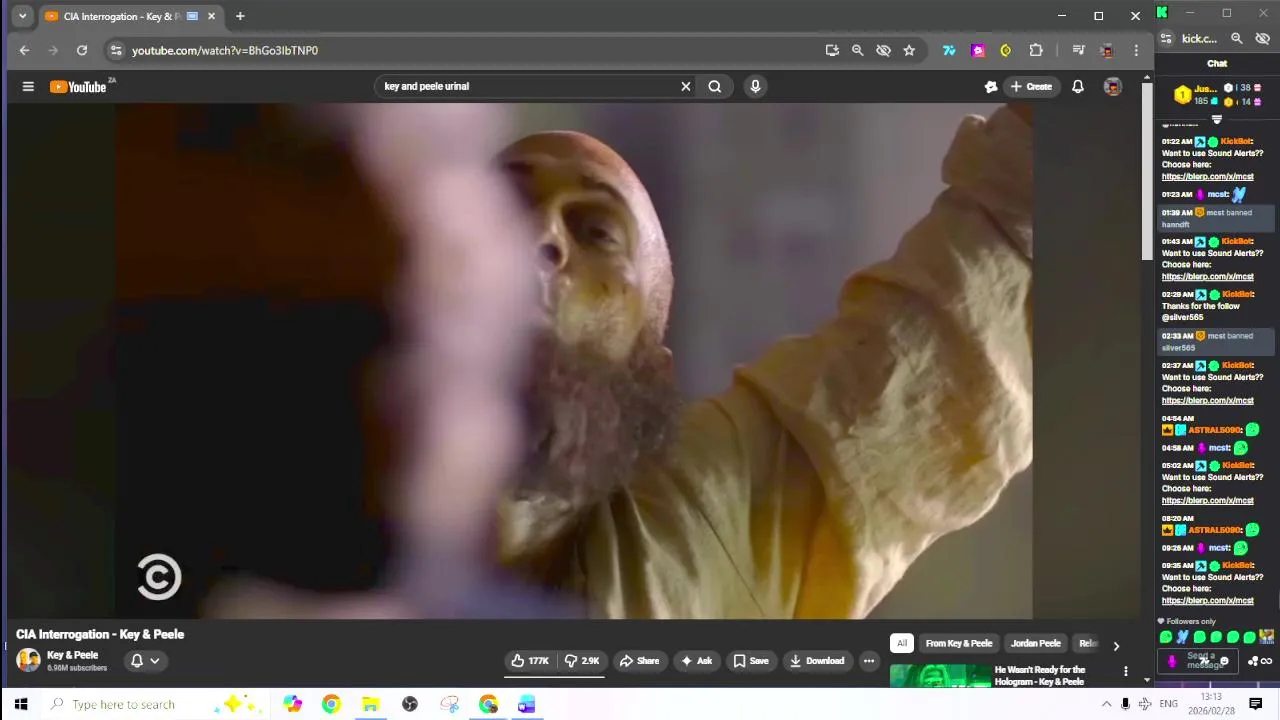Viewport: 1280px width, 720px height.
Task: Open the emoji picker in Kick chat
Action: point(1224,661)
